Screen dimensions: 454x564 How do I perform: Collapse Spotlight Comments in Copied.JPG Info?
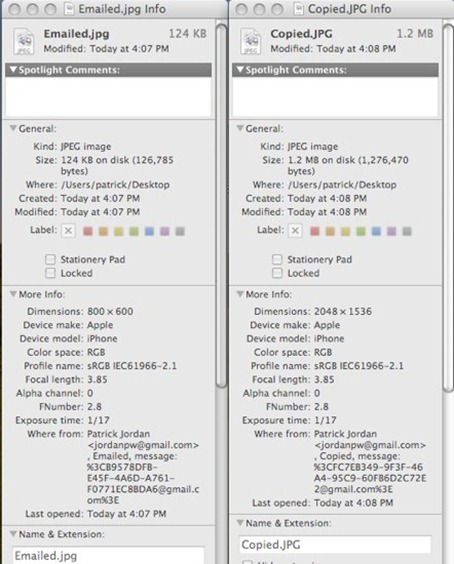click(240, 69)
